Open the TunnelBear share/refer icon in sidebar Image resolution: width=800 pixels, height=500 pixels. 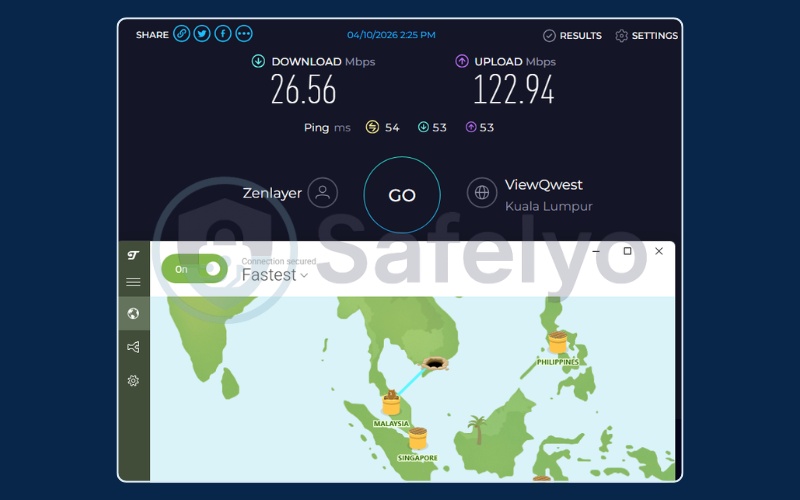(133, 347)
